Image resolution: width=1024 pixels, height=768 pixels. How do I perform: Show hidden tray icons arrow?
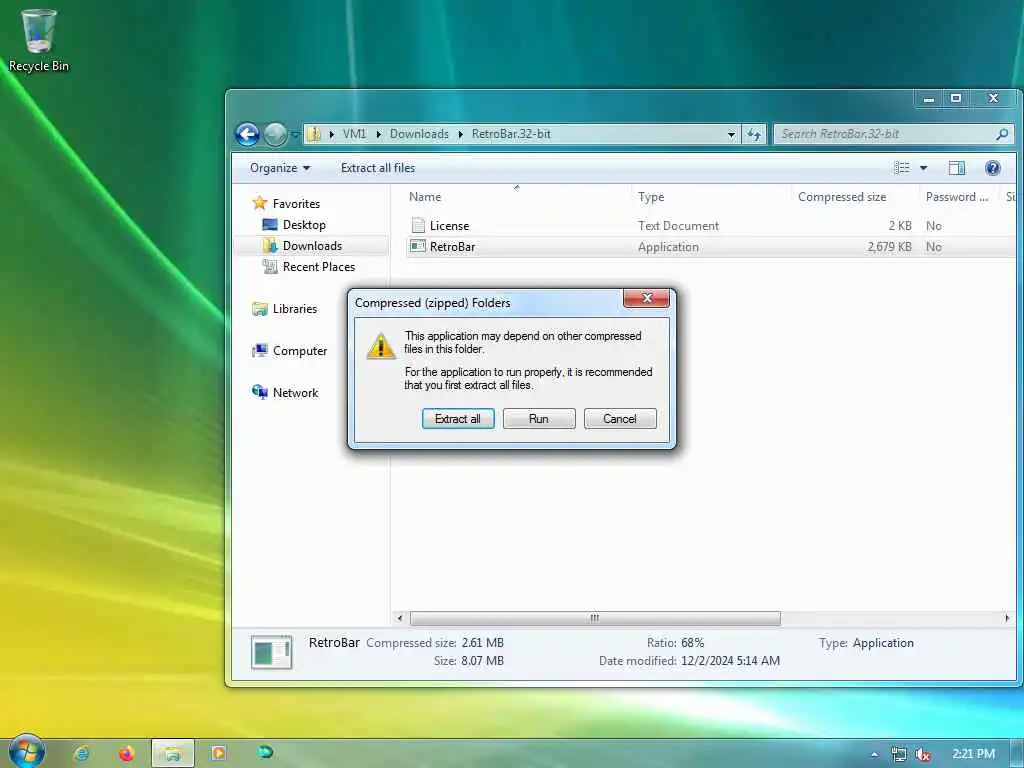(x=874, y=754)
